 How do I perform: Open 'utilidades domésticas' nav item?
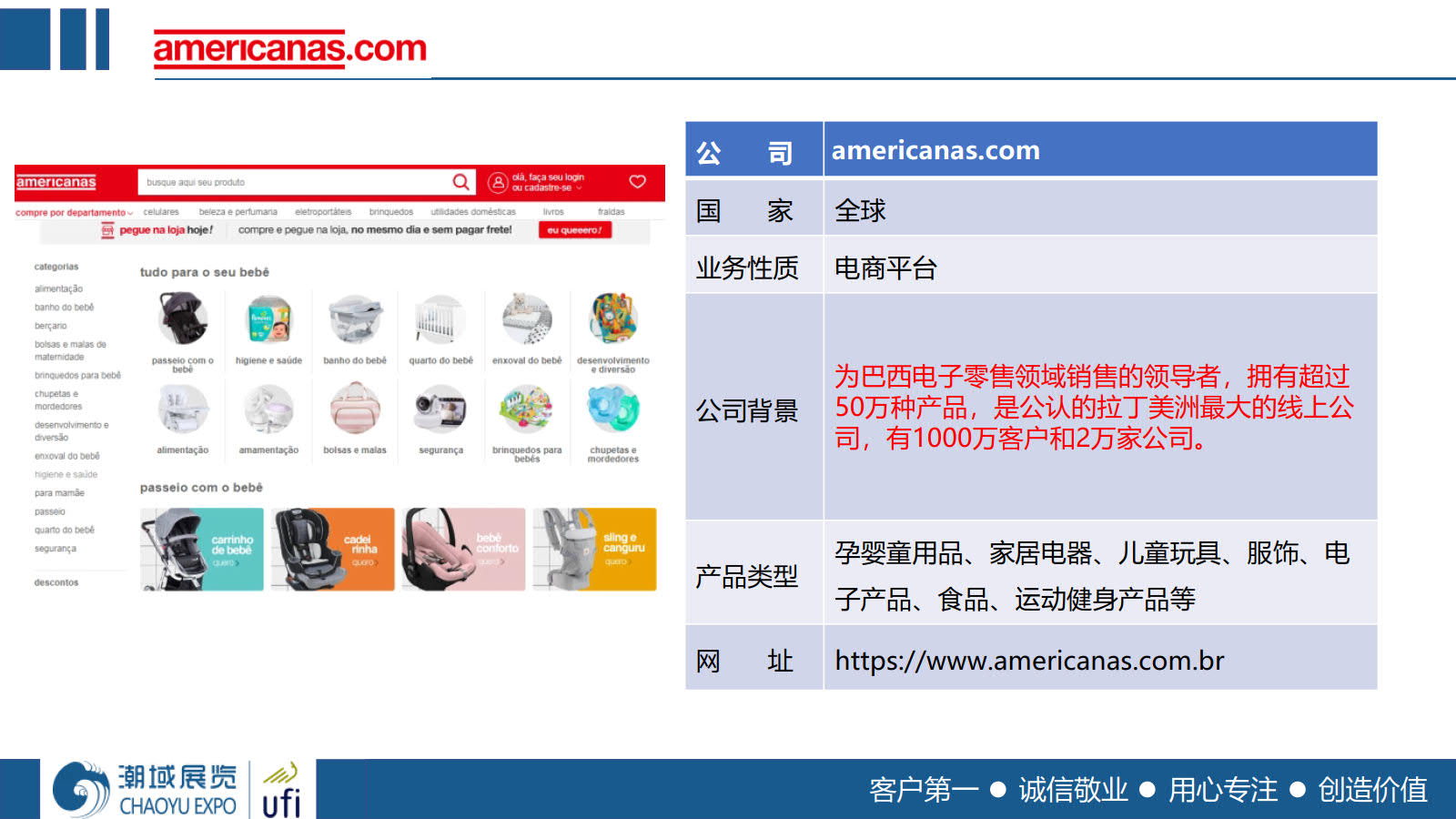[473, 212]
